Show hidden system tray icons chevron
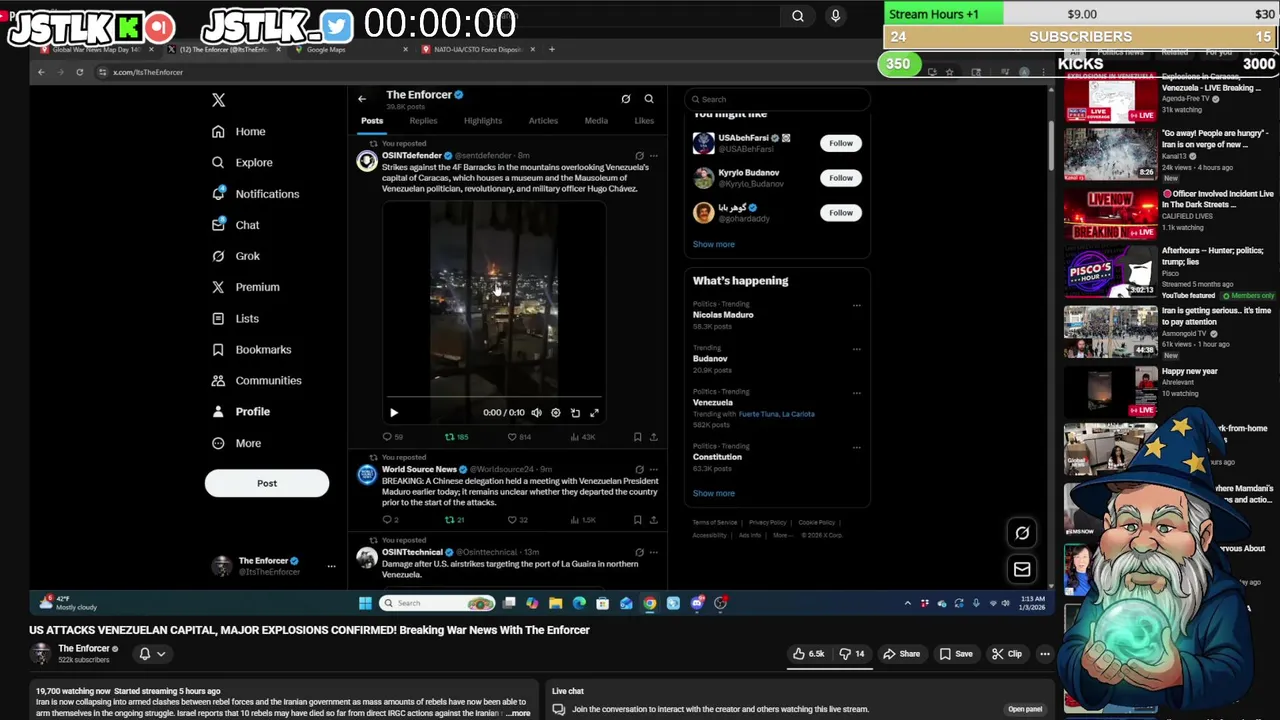Viewport: 1280px width, 720px height. [908, 603]
